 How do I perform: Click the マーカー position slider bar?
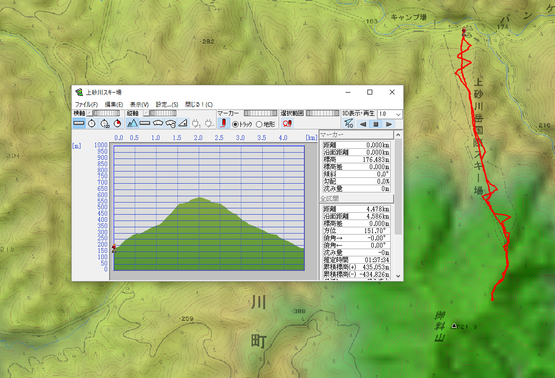pyautogui.click(x=260, y=113)
